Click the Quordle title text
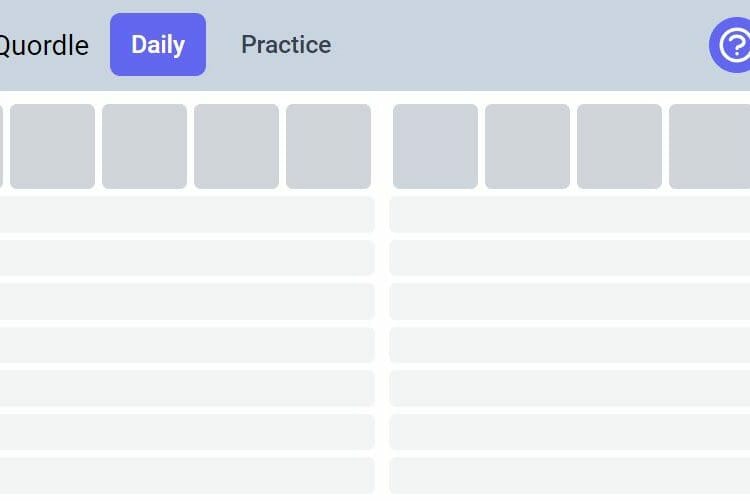Image resolution: width=750 pixels, height=501 pixels. point(44,45)
